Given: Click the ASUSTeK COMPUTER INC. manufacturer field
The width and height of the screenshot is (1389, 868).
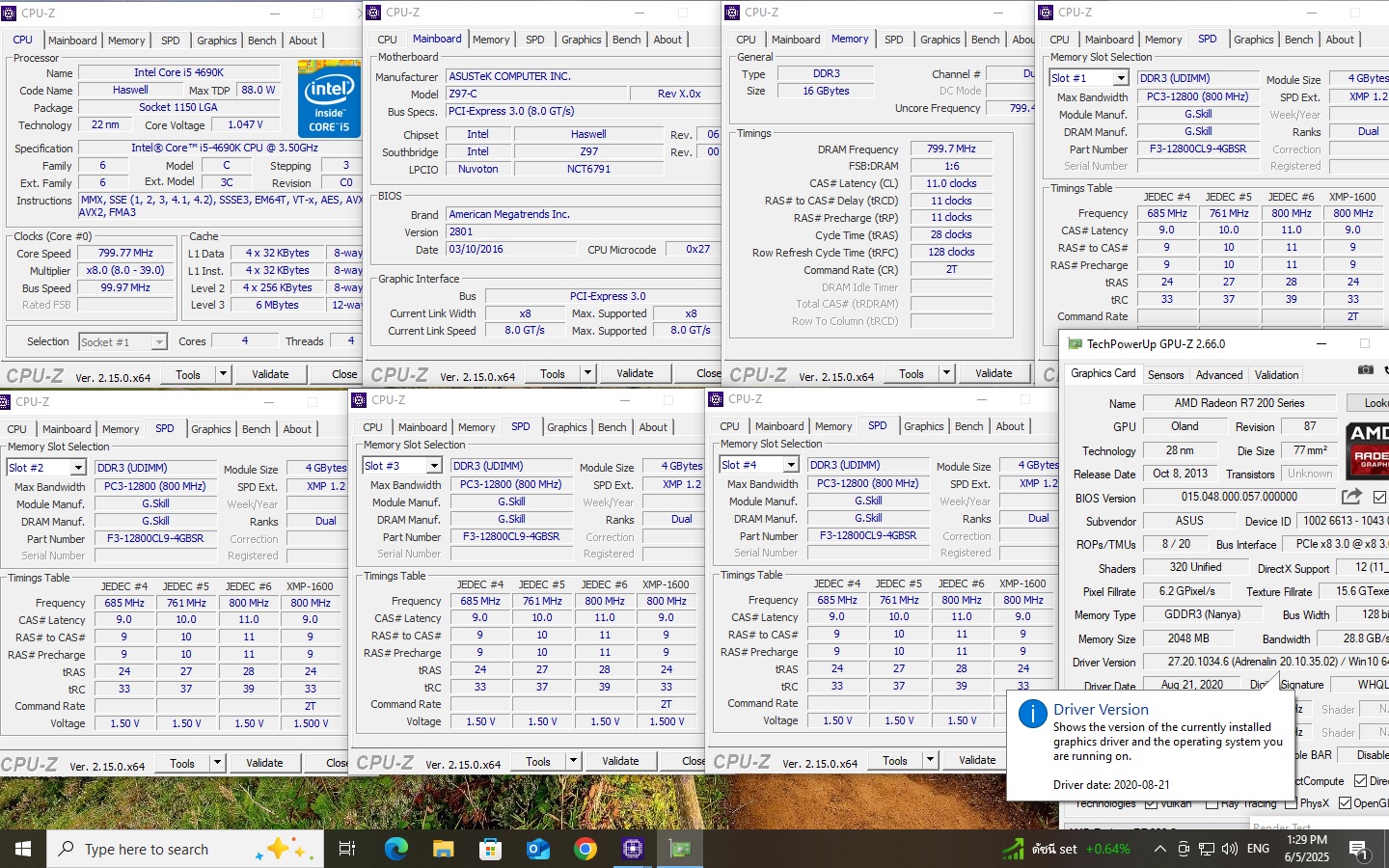Looking at the screenshot, I should 584,76.
